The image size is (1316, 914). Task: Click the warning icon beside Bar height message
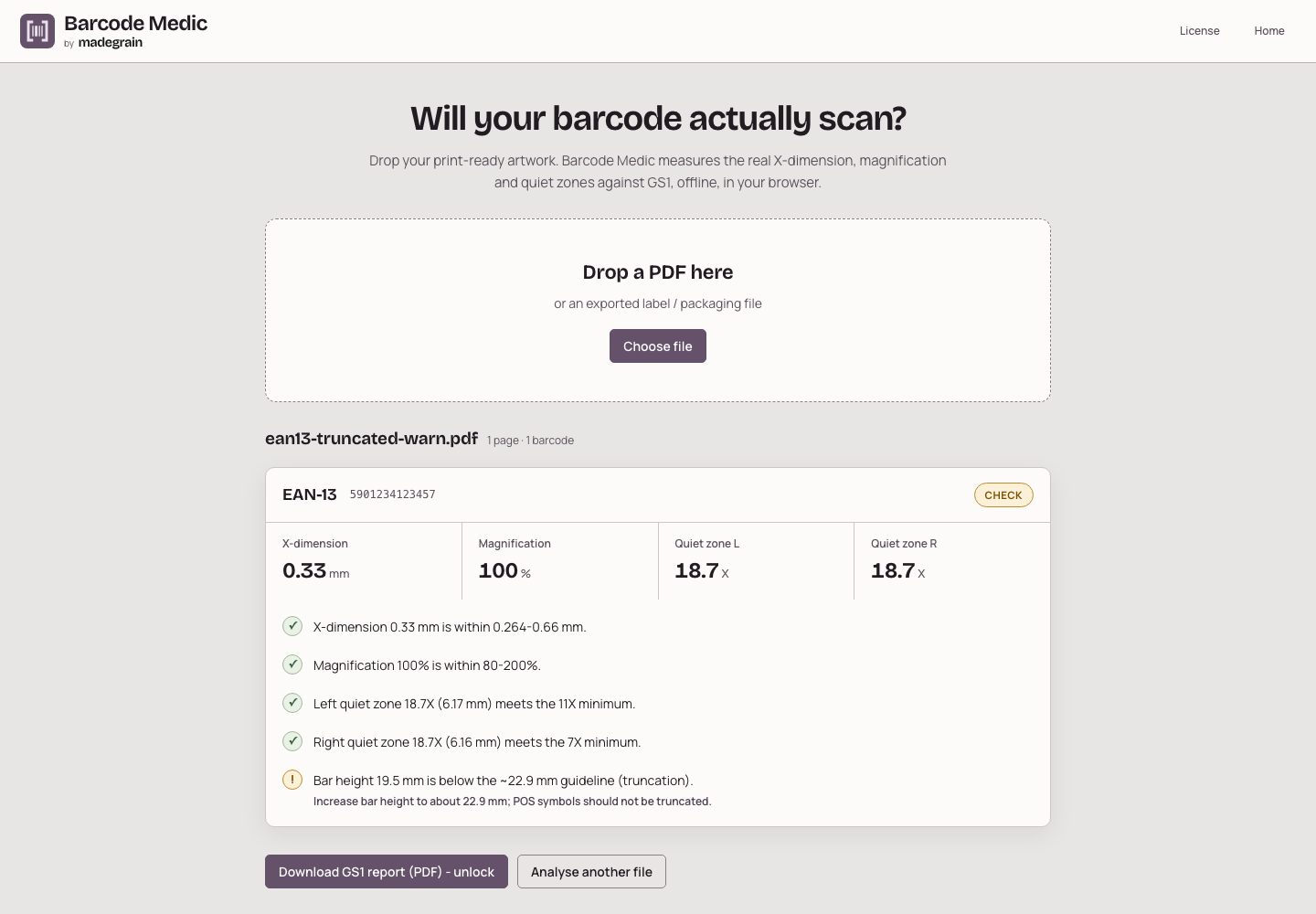(x=292, y=780)
